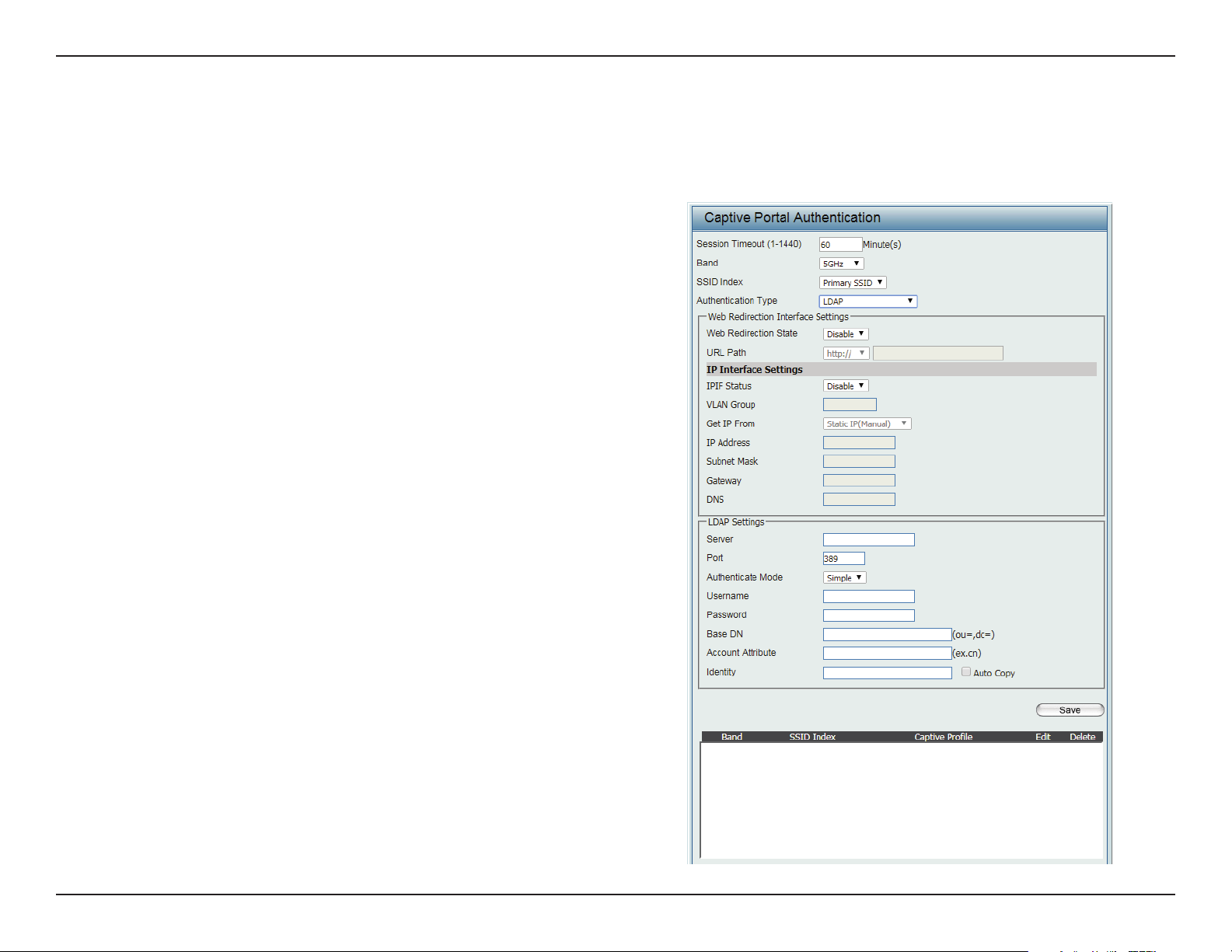This screenshot has height=952, width=1232.
Task: Click the IP Interface Settings heading
Action: tap(754, 370)
